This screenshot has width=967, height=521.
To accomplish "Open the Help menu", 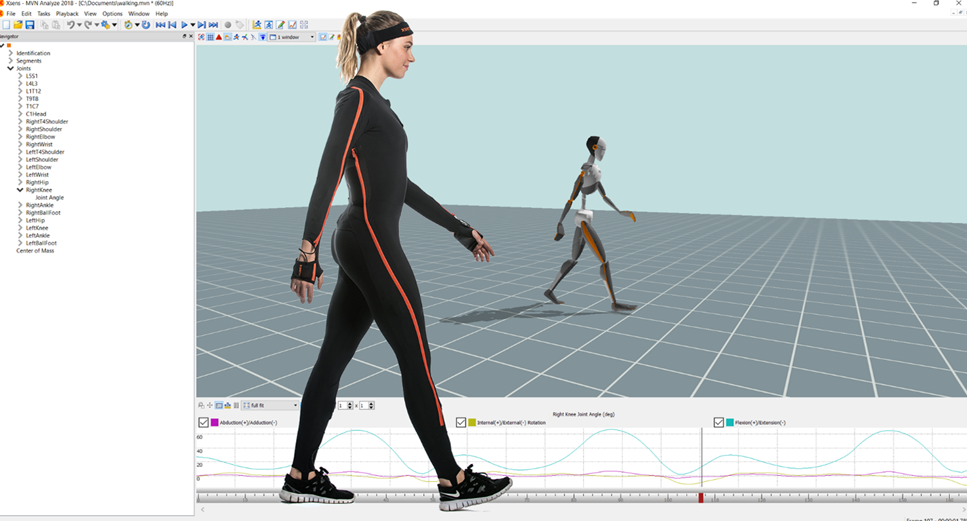I will [162, 14].
